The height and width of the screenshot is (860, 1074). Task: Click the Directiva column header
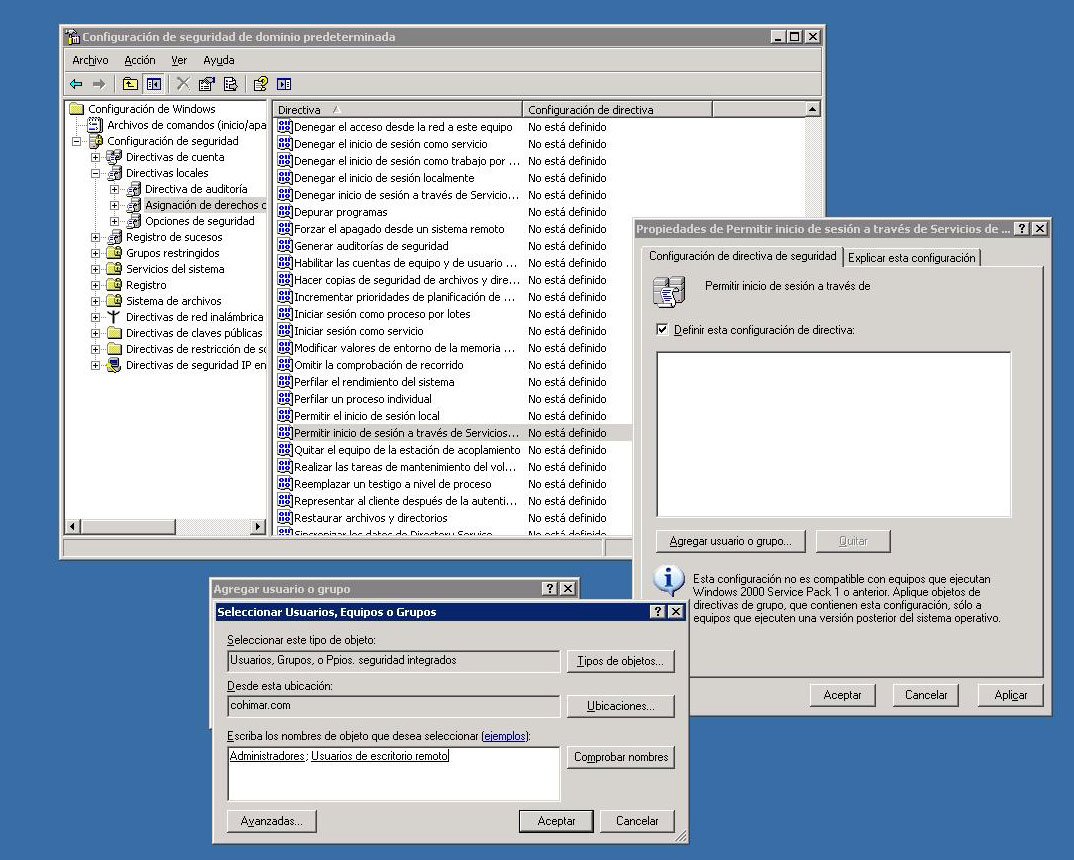[398, 110]
